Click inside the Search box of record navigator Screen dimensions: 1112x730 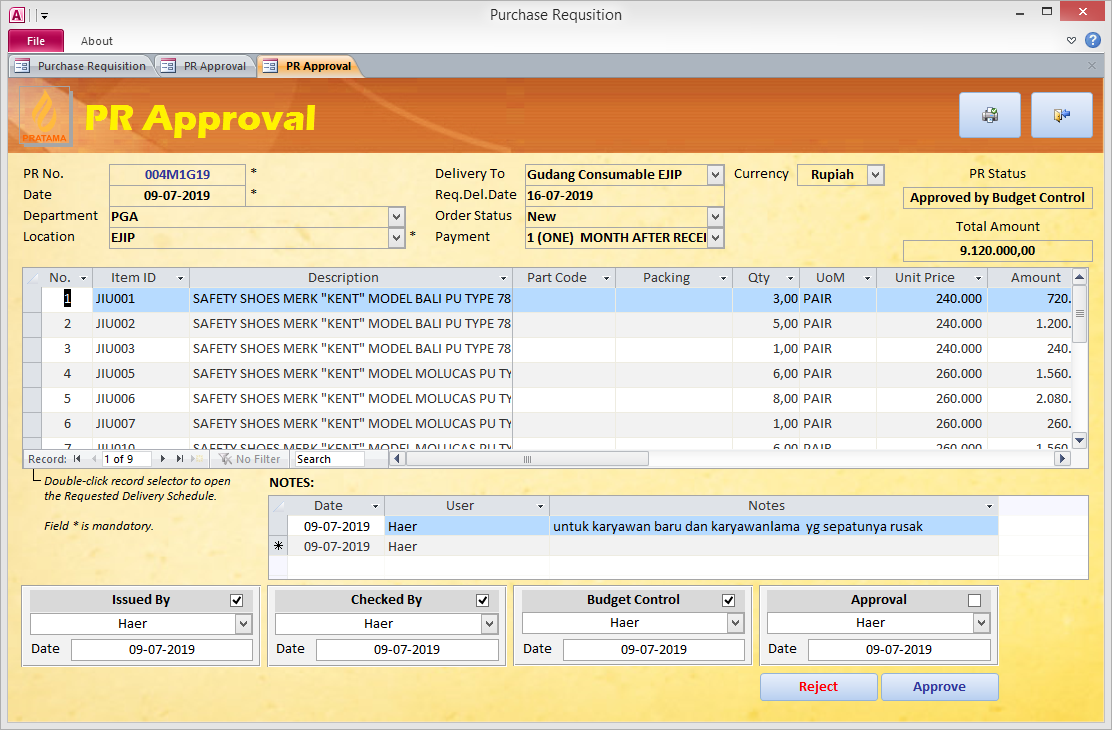click(x=330, y=458)
